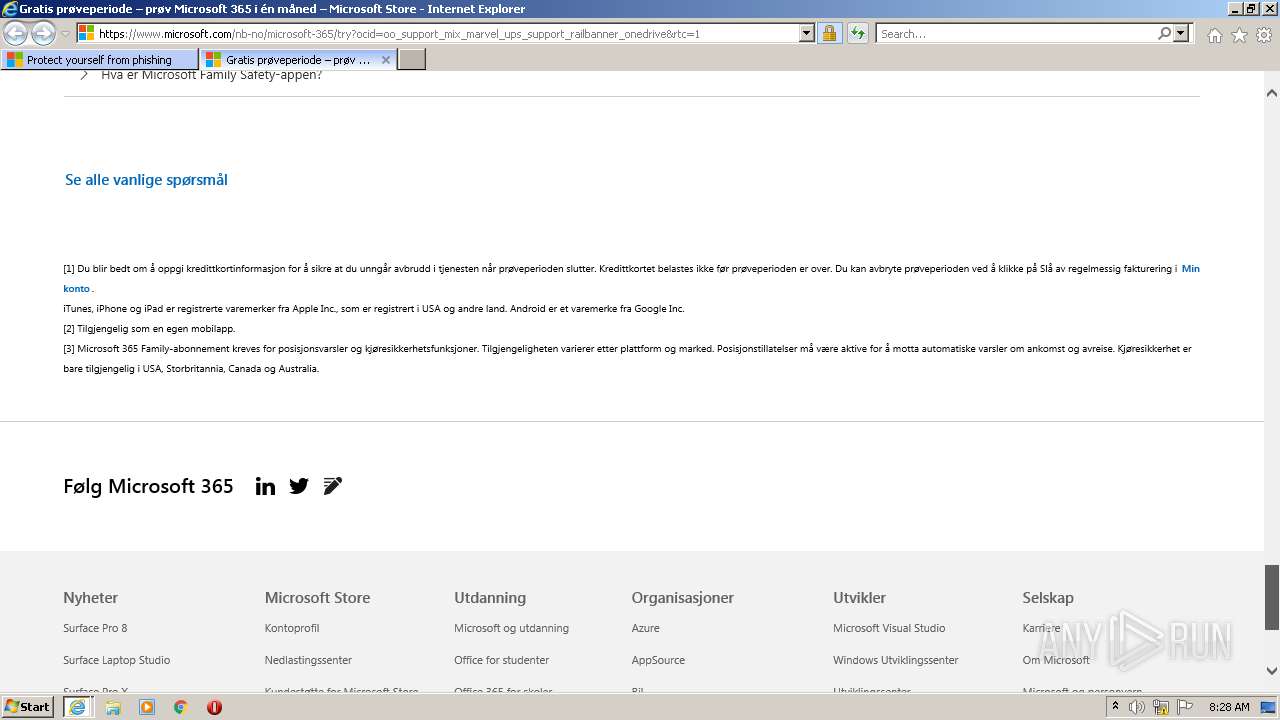Open Office for studenter link

[501, 660]
